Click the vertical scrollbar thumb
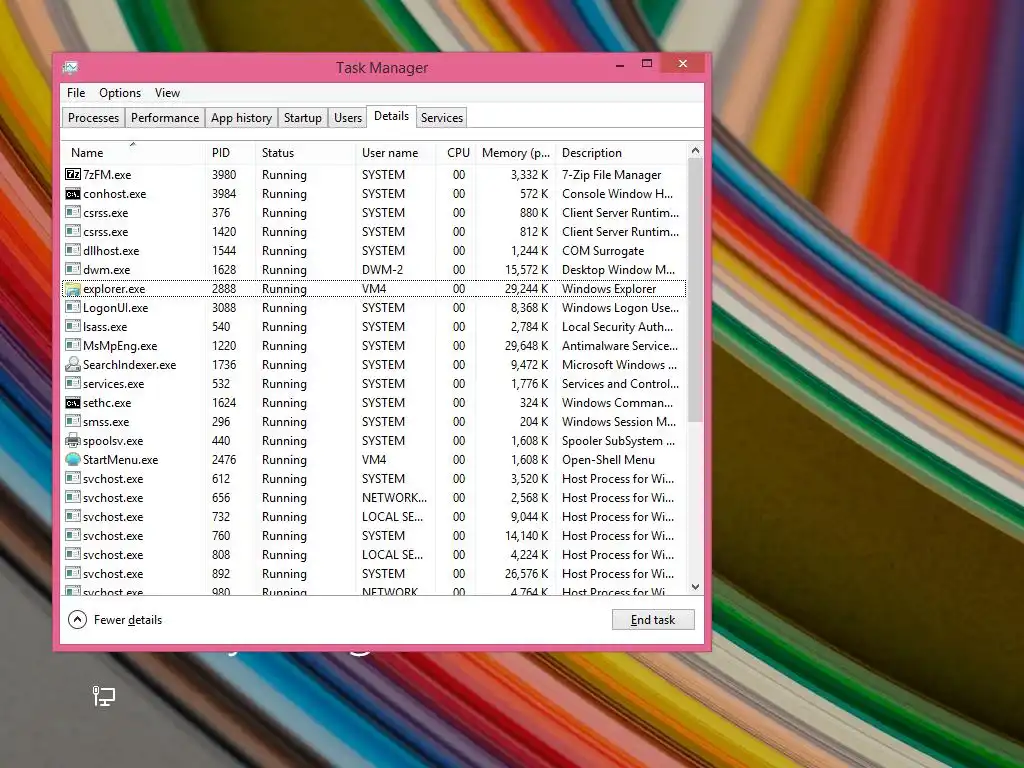 [x=696, y=291]
